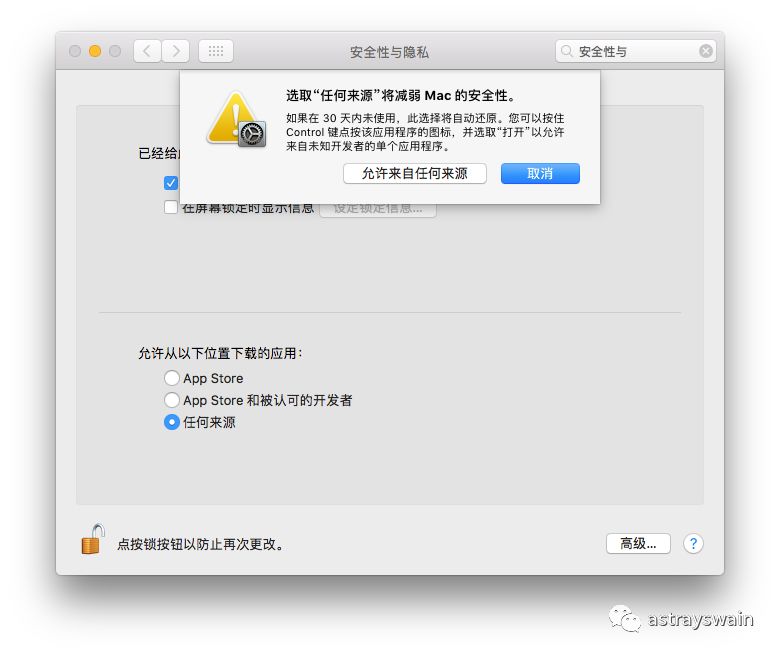Select the App Store radio option
The image size is (780, 655).
(172, 378)
